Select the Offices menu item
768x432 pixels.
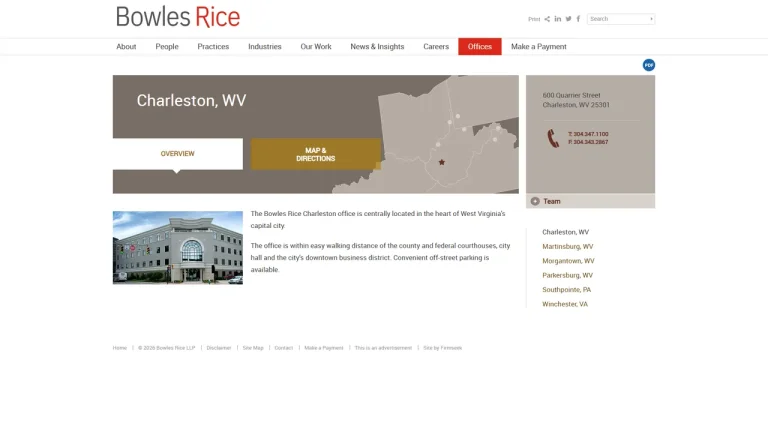480,47
